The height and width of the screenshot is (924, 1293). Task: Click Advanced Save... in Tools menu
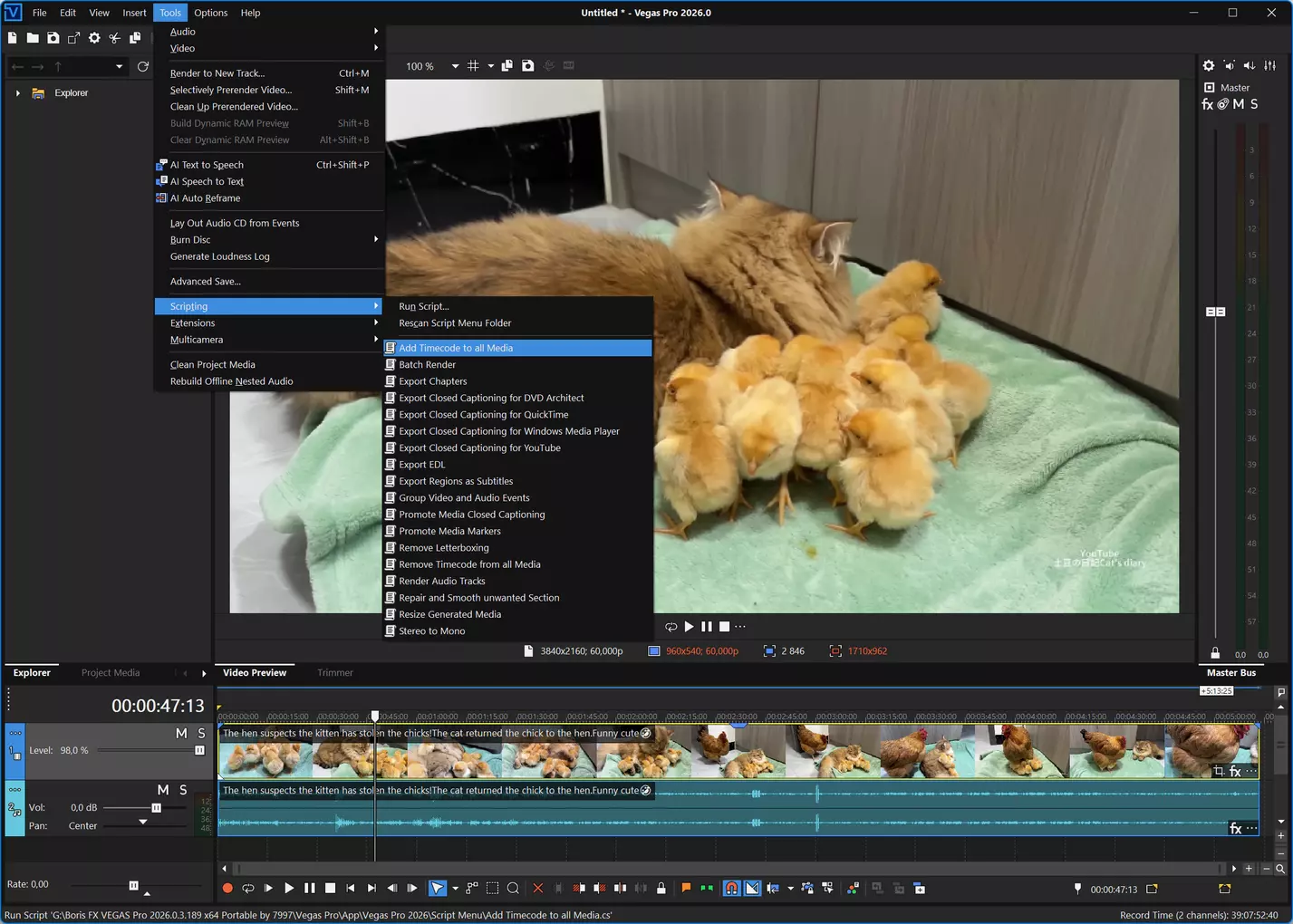click(x=269, y=281)
